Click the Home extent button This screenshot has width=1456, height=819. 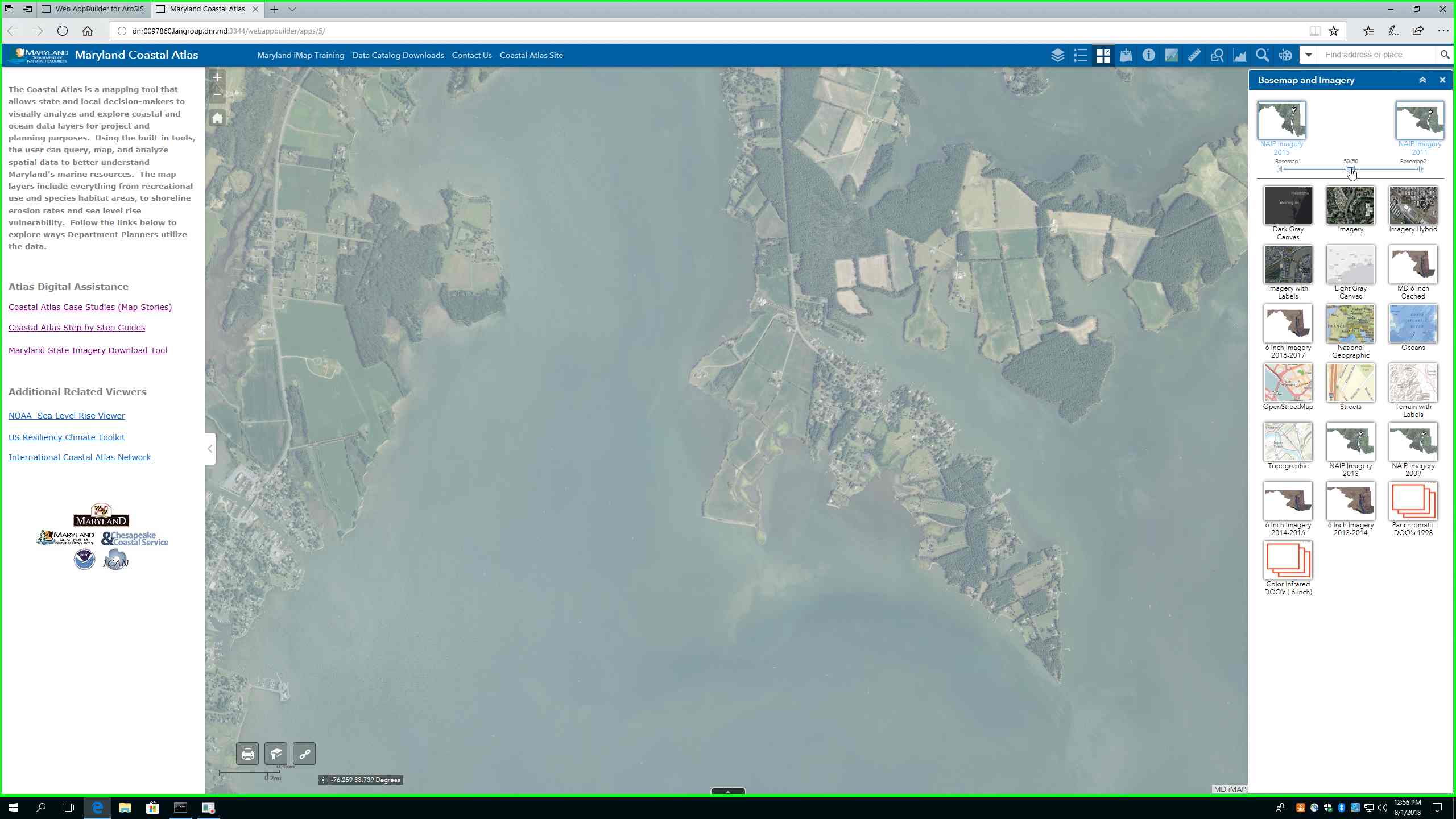click(x=217, y=118)
